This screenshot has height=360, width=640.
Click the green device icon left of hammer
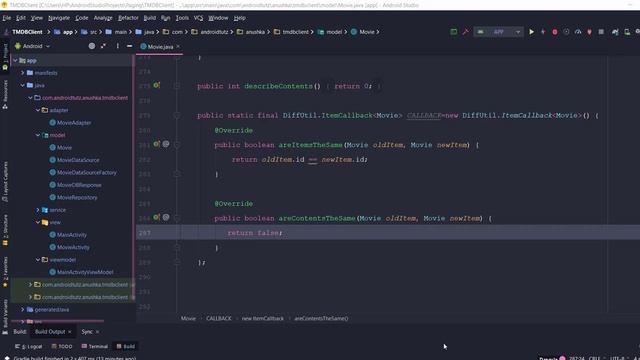point(453,32)
